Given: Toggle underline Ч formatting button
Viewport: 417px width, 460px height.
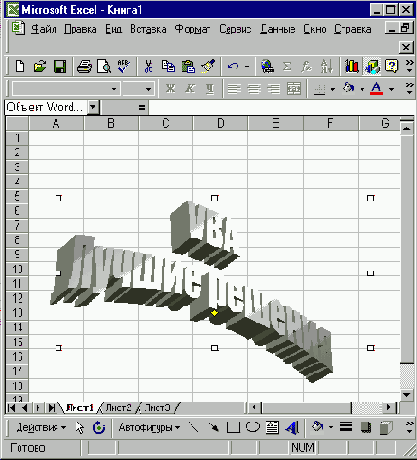Looking at the screenshot, I should point(210,89).
